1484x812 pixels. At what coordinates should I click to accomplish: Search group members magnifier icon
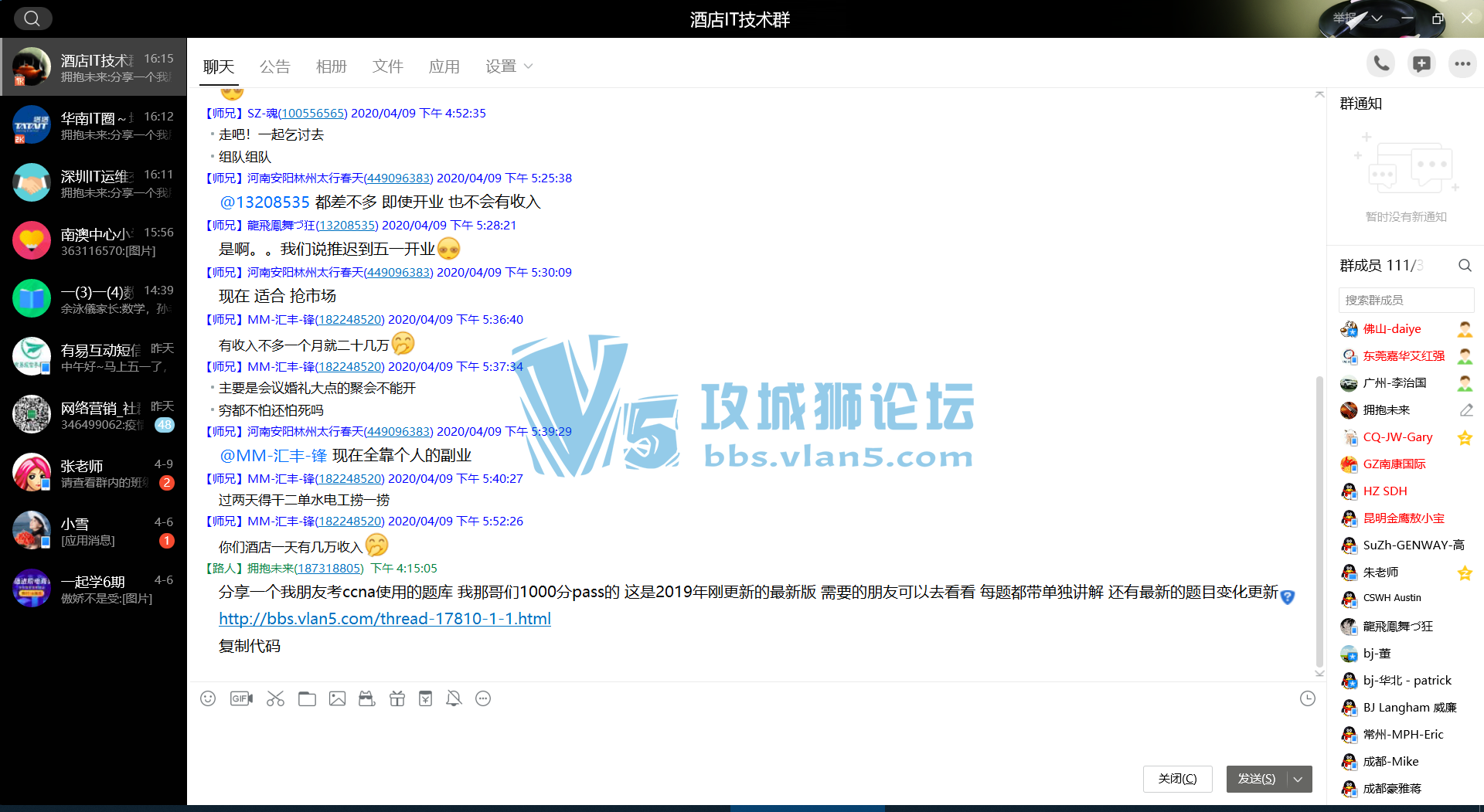point(1465,265)
